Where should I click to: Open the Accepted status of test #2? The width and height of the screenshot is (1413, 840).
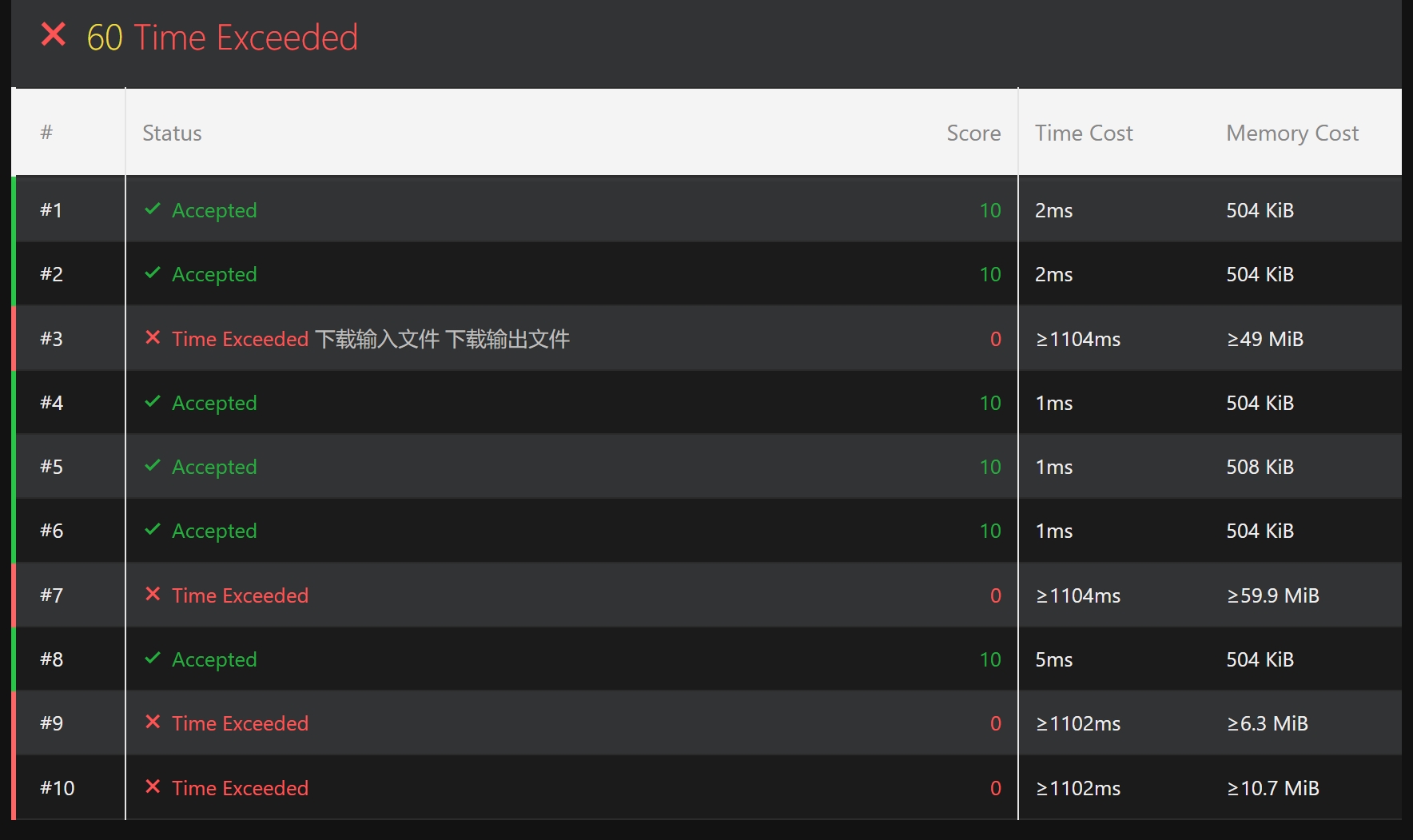(214, 274)
